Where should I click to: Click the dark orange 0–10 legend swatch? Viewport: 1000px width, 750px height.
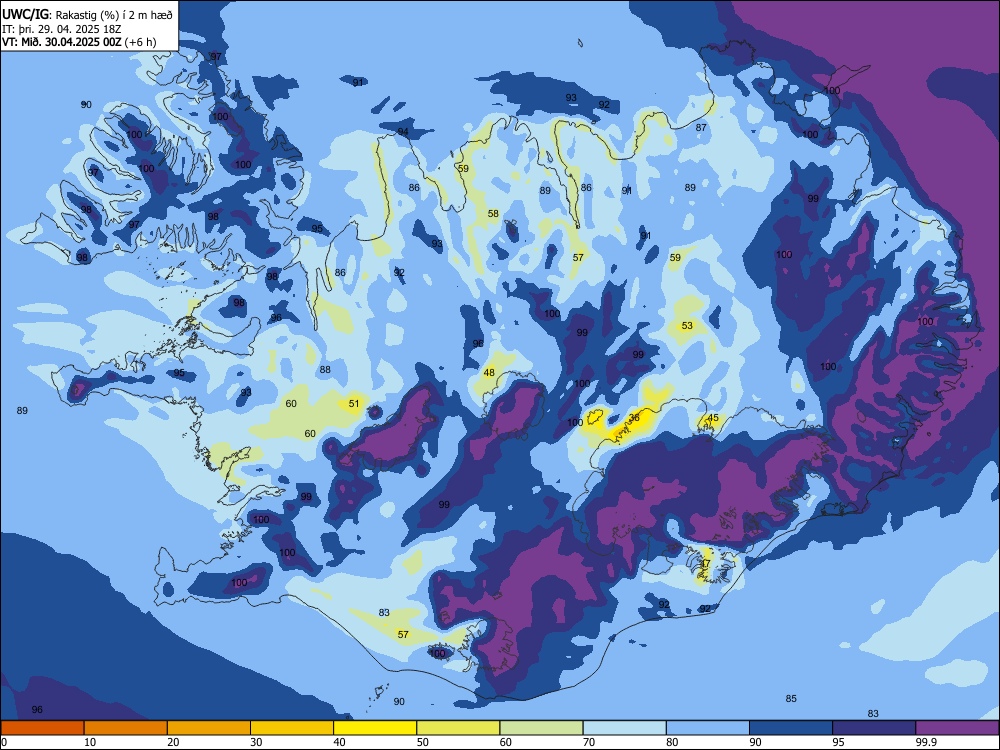tap(42, 728)
